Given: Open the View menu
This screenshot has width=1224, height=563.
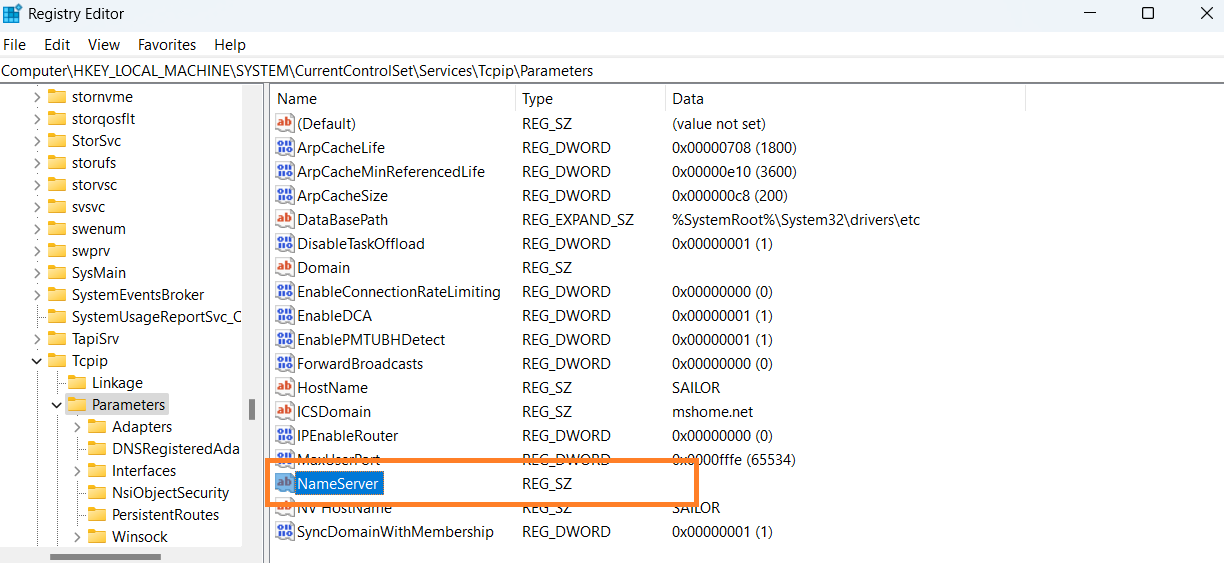Looking at the screenshot, I should [x=104, y=45].
